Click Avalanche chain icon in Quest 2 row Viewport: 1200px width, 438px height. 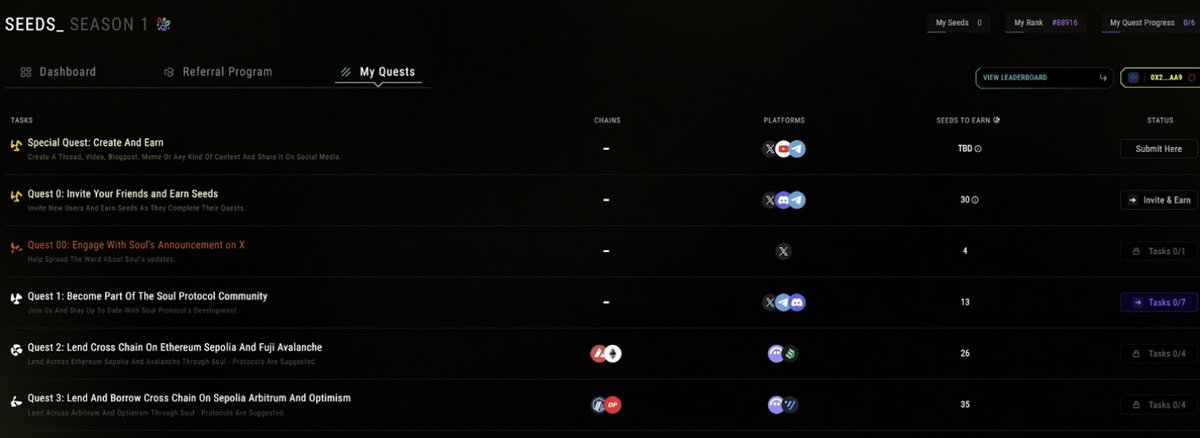[600, 353]
